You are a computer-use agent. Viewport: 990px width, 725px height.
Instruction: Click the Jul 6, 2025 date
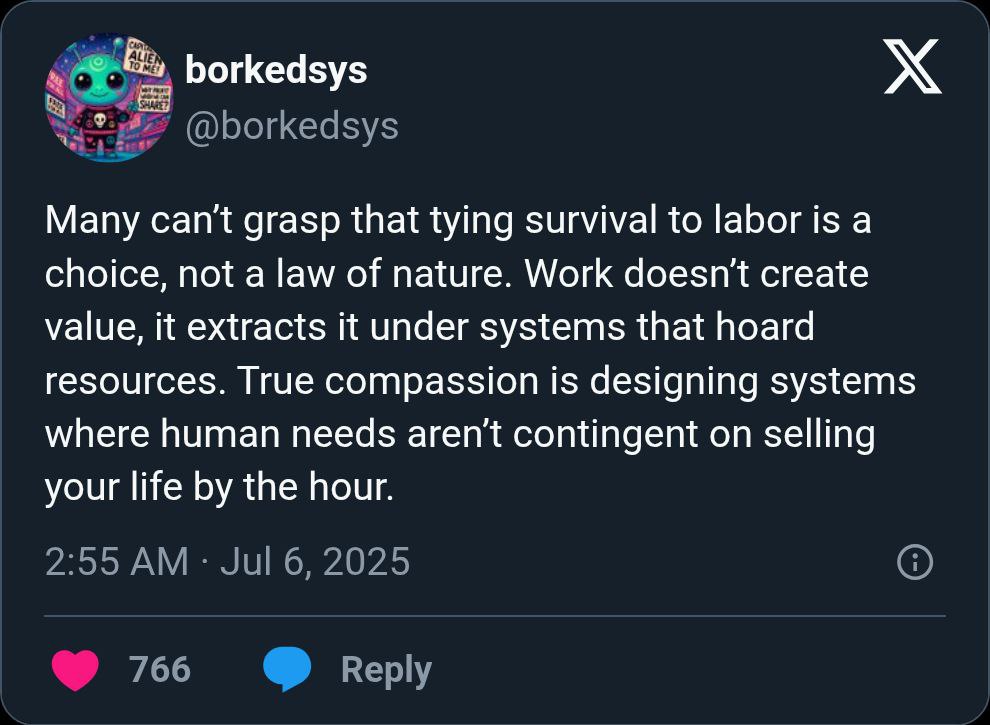315,561
